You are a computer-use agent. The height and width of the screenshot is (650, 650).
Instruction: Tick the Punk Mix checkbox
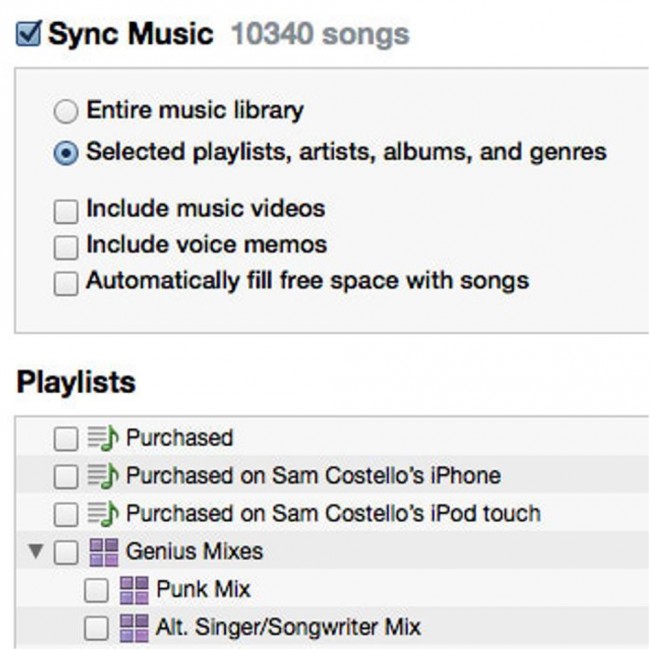96,590
